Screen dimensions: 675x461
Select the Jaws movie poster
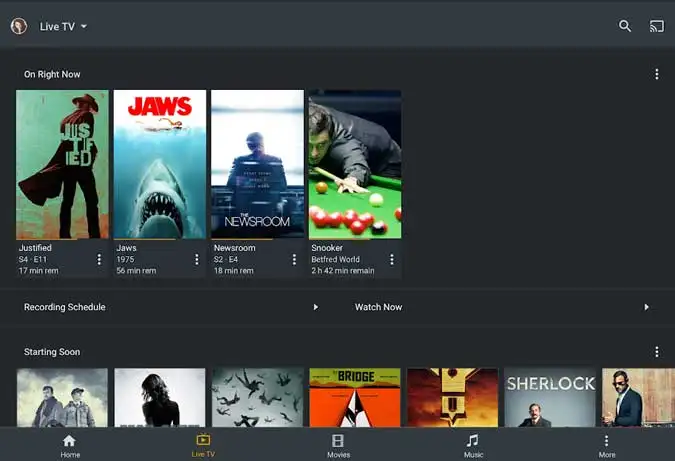tap(160, 164)
